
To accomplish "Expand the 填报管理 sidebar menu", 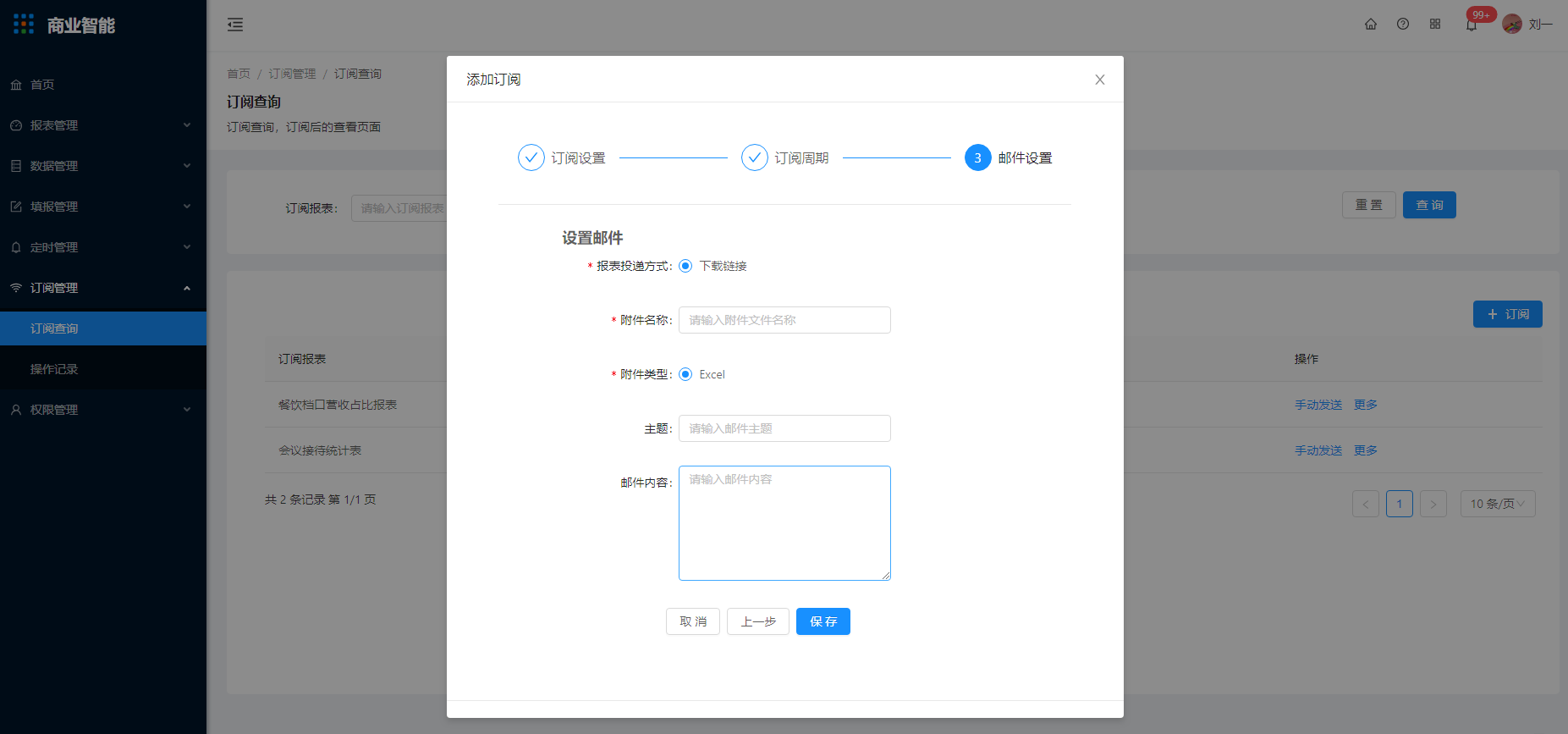I will click(103, 207).
